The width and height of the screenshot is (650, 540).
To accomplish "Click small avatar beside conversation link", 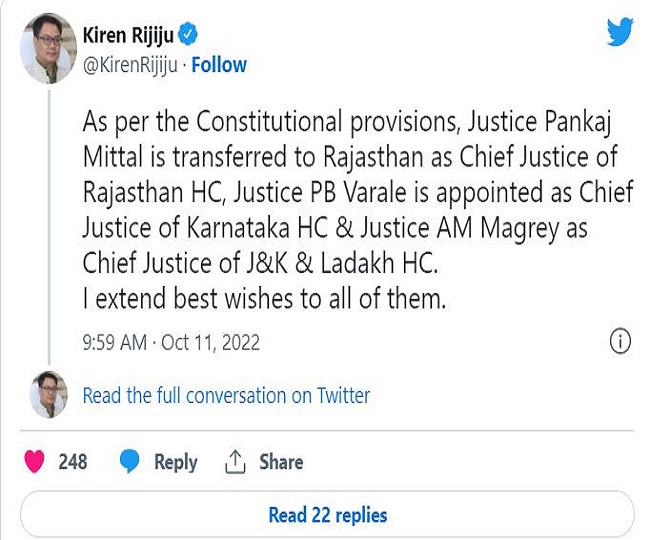I will [48, 393].
